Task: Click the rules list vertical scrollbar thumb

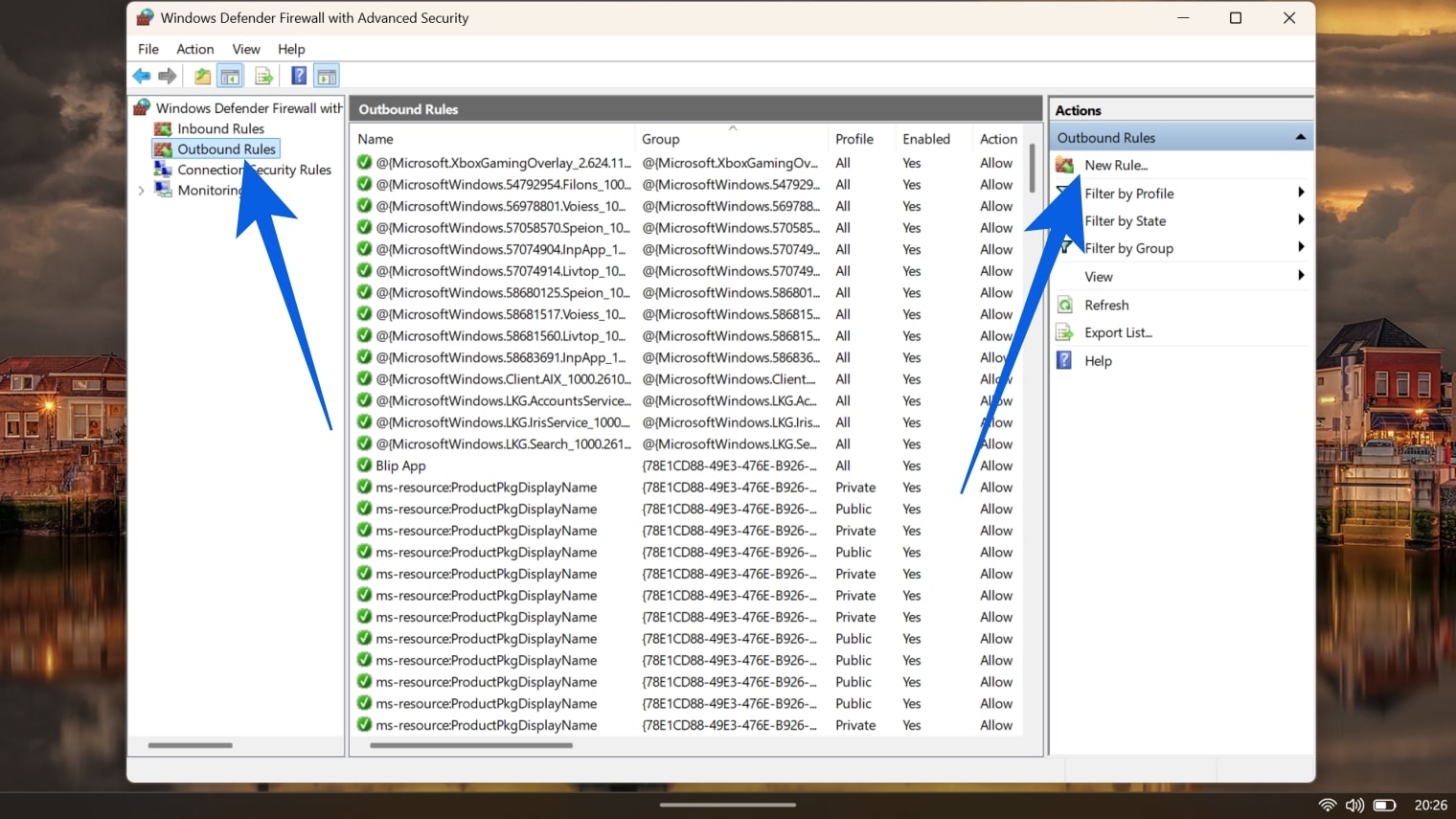Action: (x=1032, y=169)
